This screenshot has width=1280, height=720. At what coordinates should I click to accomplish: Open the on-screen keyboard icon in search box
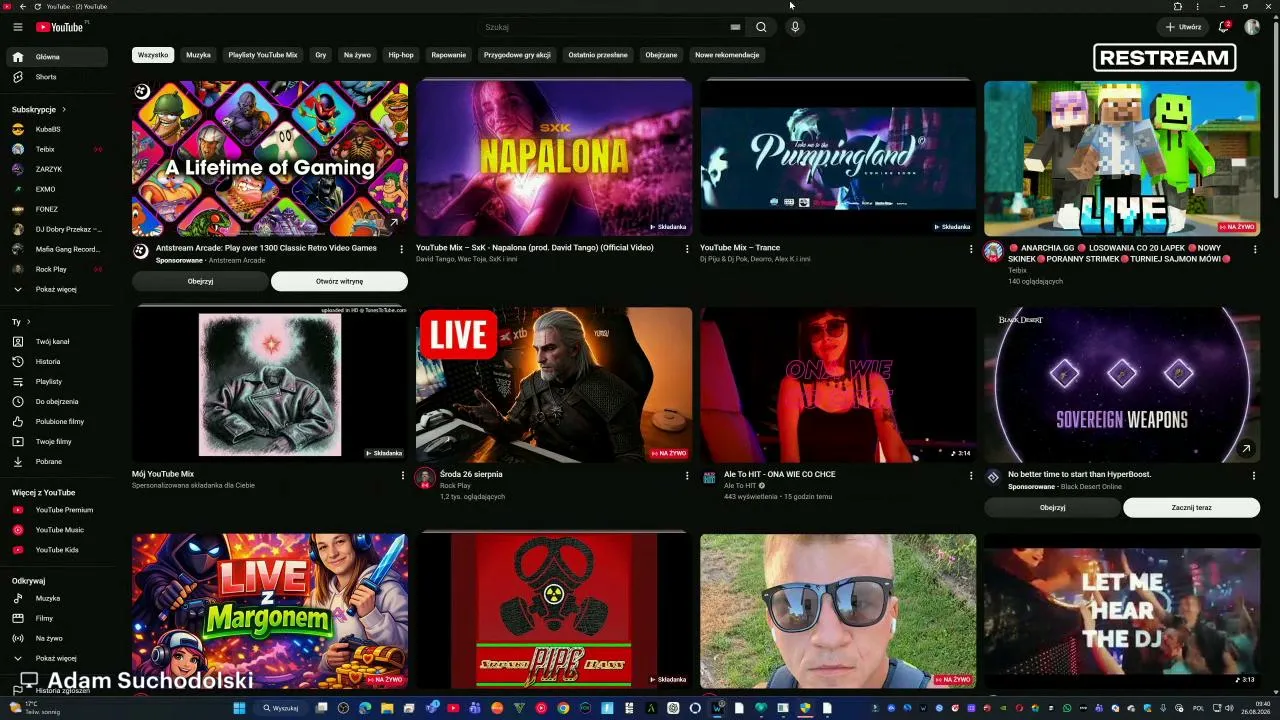pos(735,27)
